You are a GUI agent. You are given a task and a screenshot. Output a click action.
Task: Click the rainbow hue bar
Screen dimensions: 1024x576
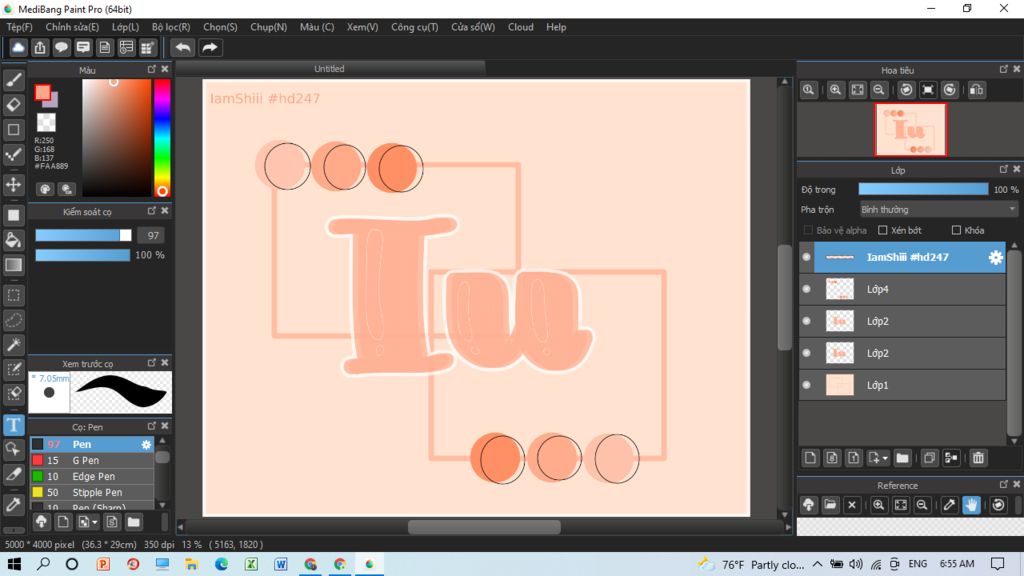pos(162,138)
